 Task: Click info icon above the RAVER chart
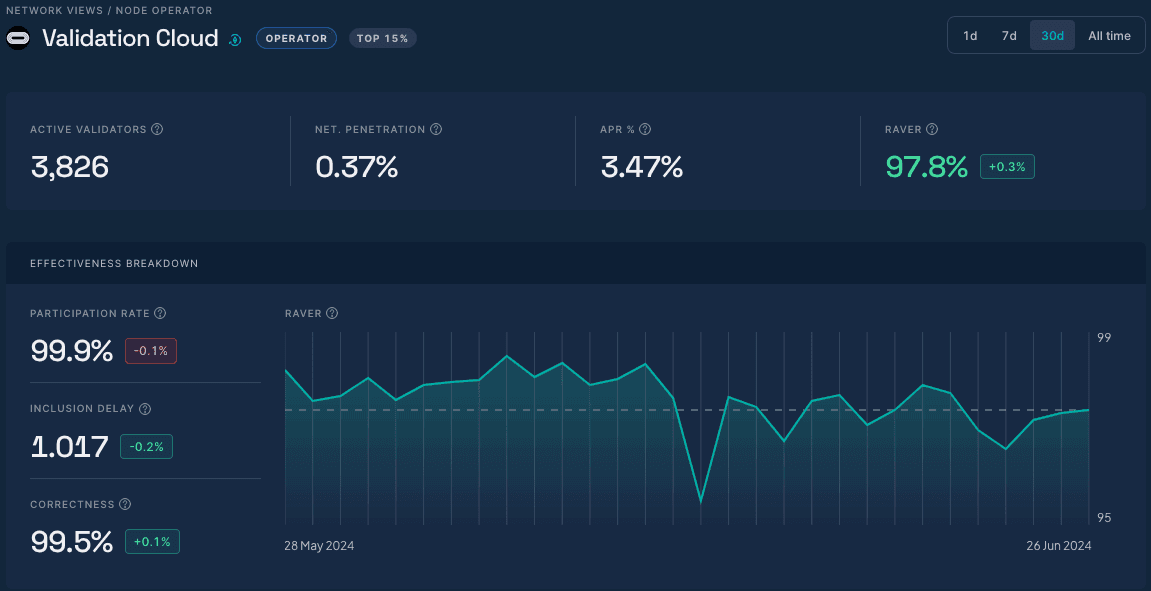[x=332, y=313]
